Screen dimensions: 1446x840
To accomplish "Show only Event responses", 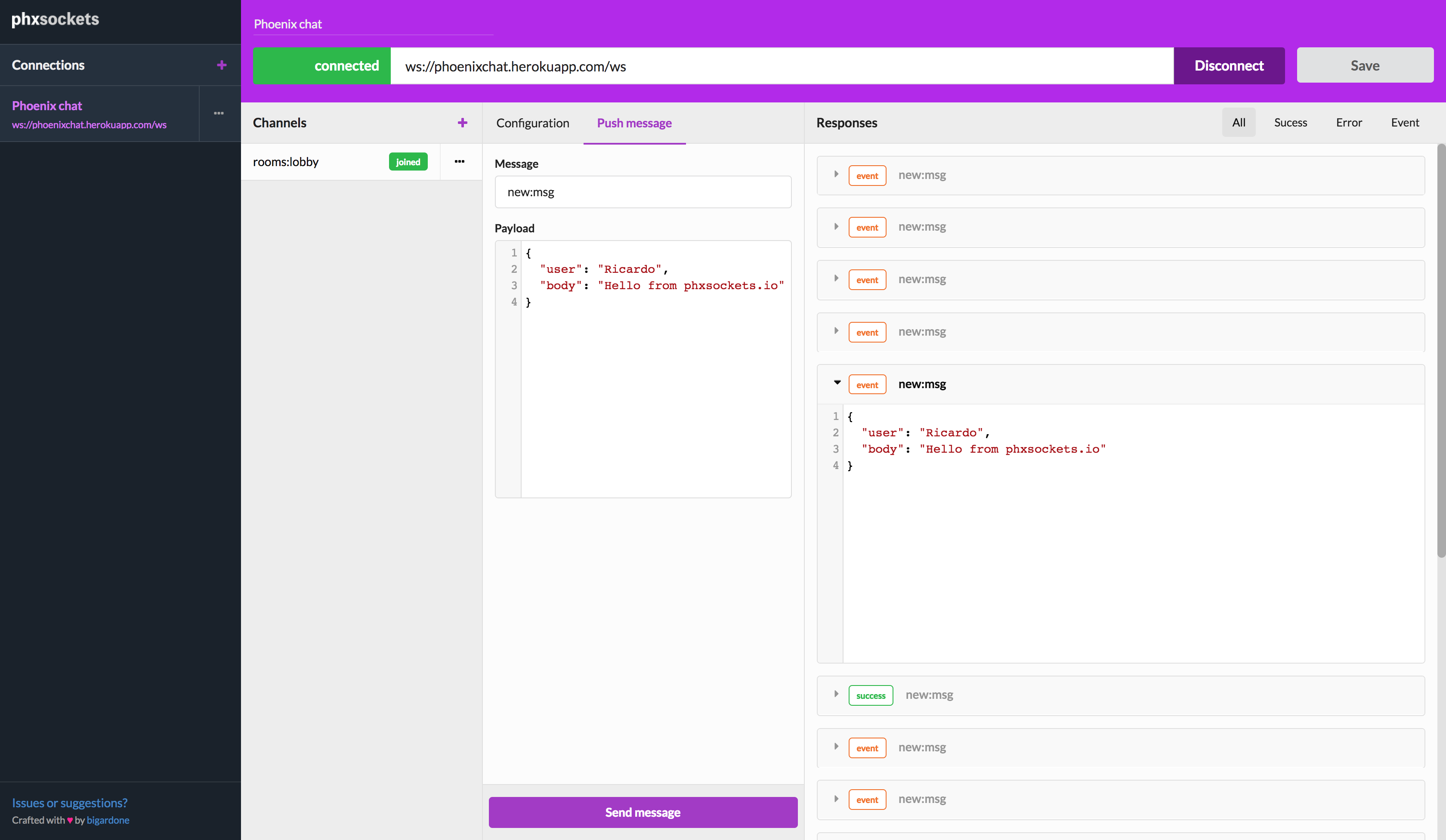I will tap(1405, 122).
